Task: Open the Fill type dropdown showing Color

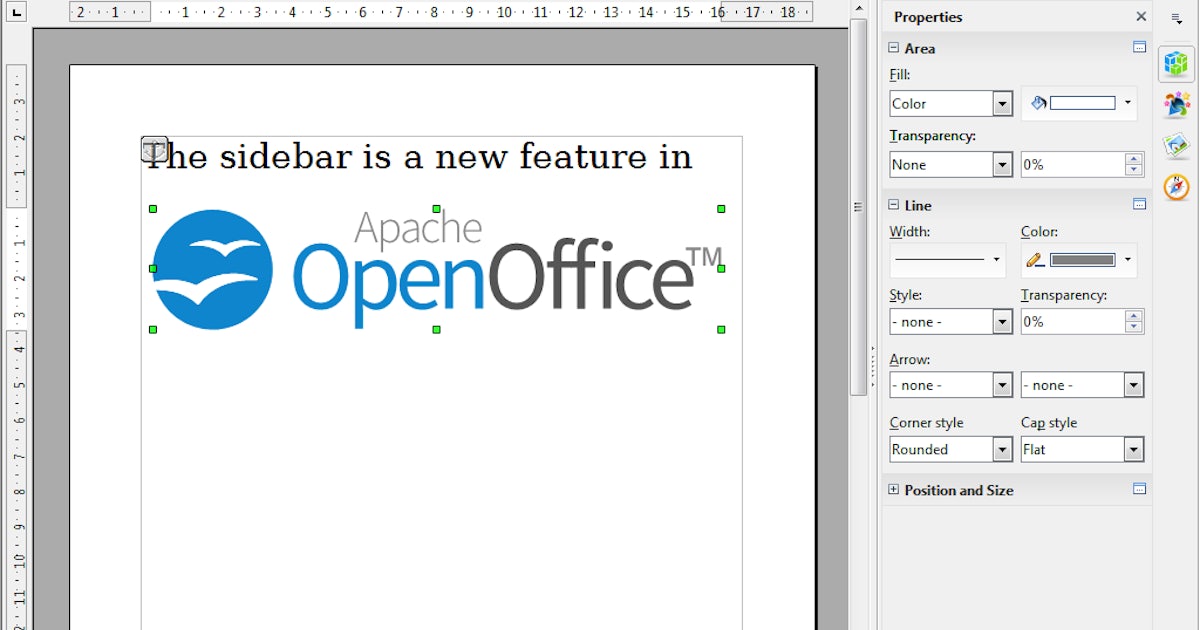Action: 951,104
